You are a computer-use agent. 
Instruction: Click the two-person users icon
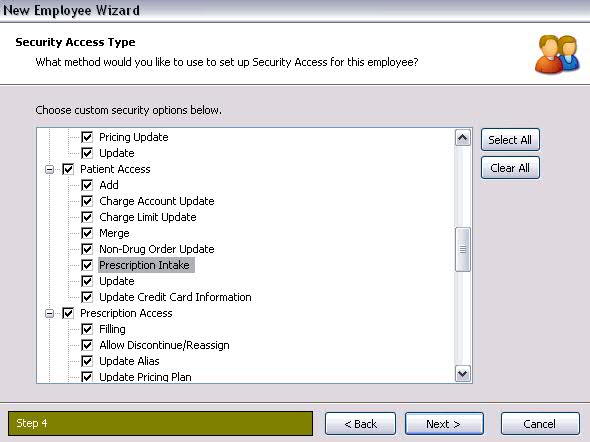(x=558, y=54)
